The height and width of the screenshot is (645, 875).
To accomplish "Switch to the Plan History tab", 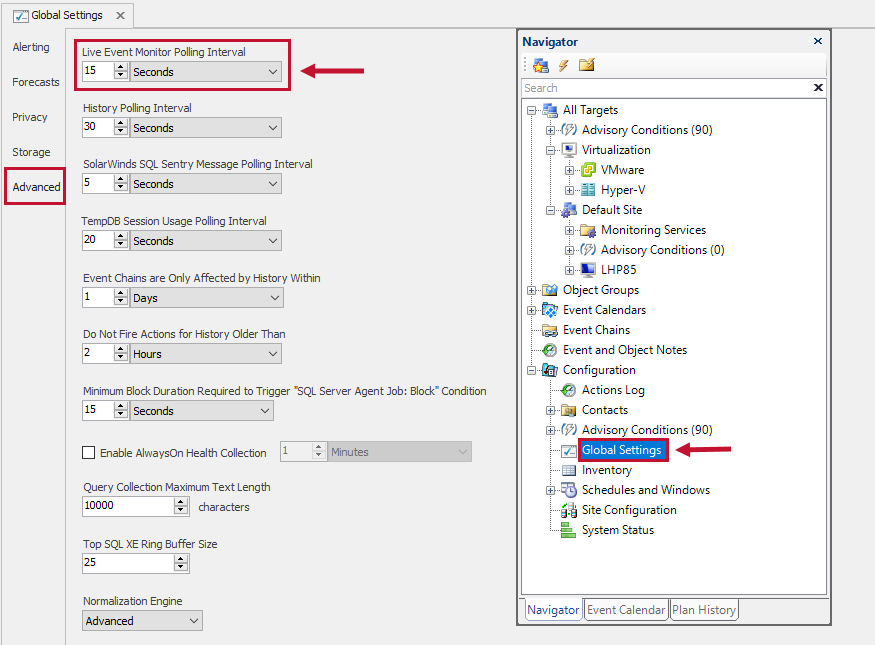I will coord(703,609).
